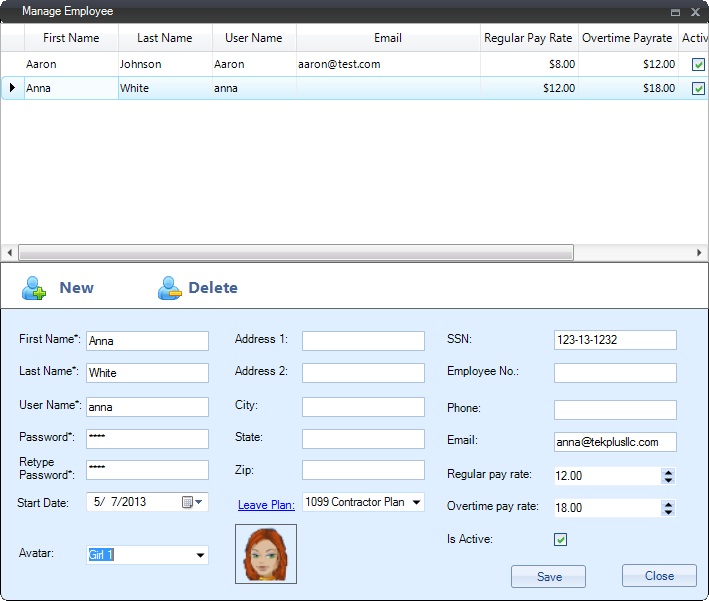This screenshot has height=601, width=709.
Task: Toggle Active checkbox for Anna's row
Action: (698, 88)
